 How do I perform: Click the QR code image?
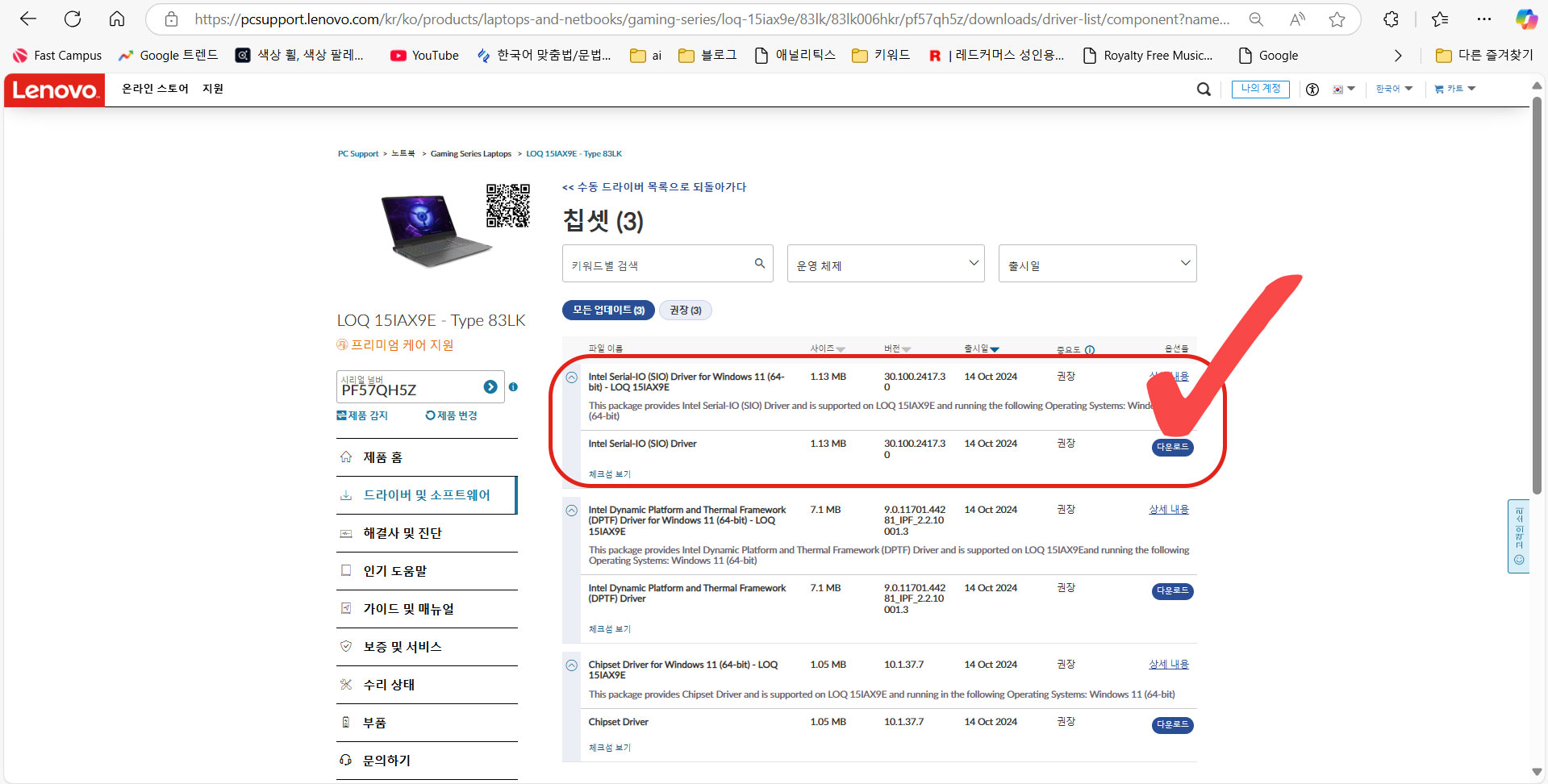pyautogui.click(x=508, y=206)
